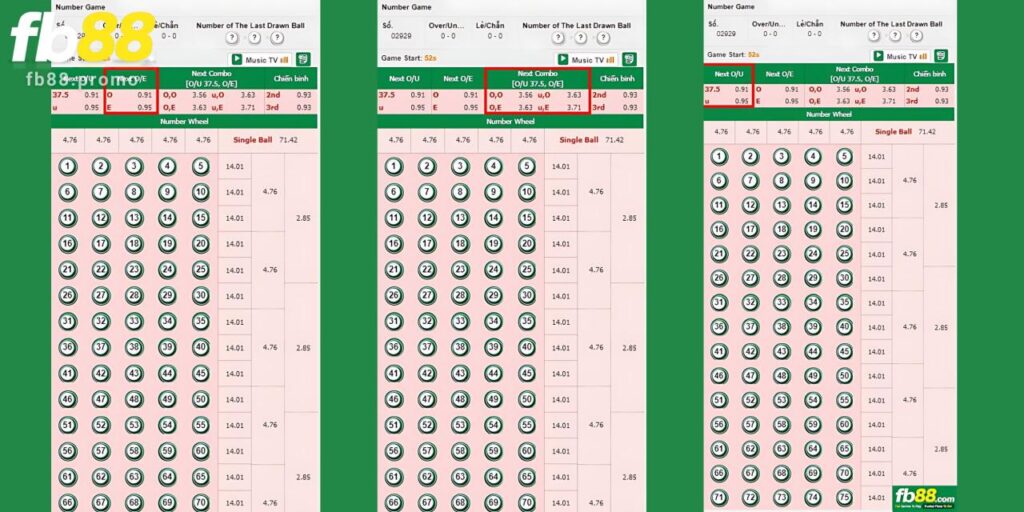Select ball number 72
This screenshot has width=1024, height=512.
750,497
